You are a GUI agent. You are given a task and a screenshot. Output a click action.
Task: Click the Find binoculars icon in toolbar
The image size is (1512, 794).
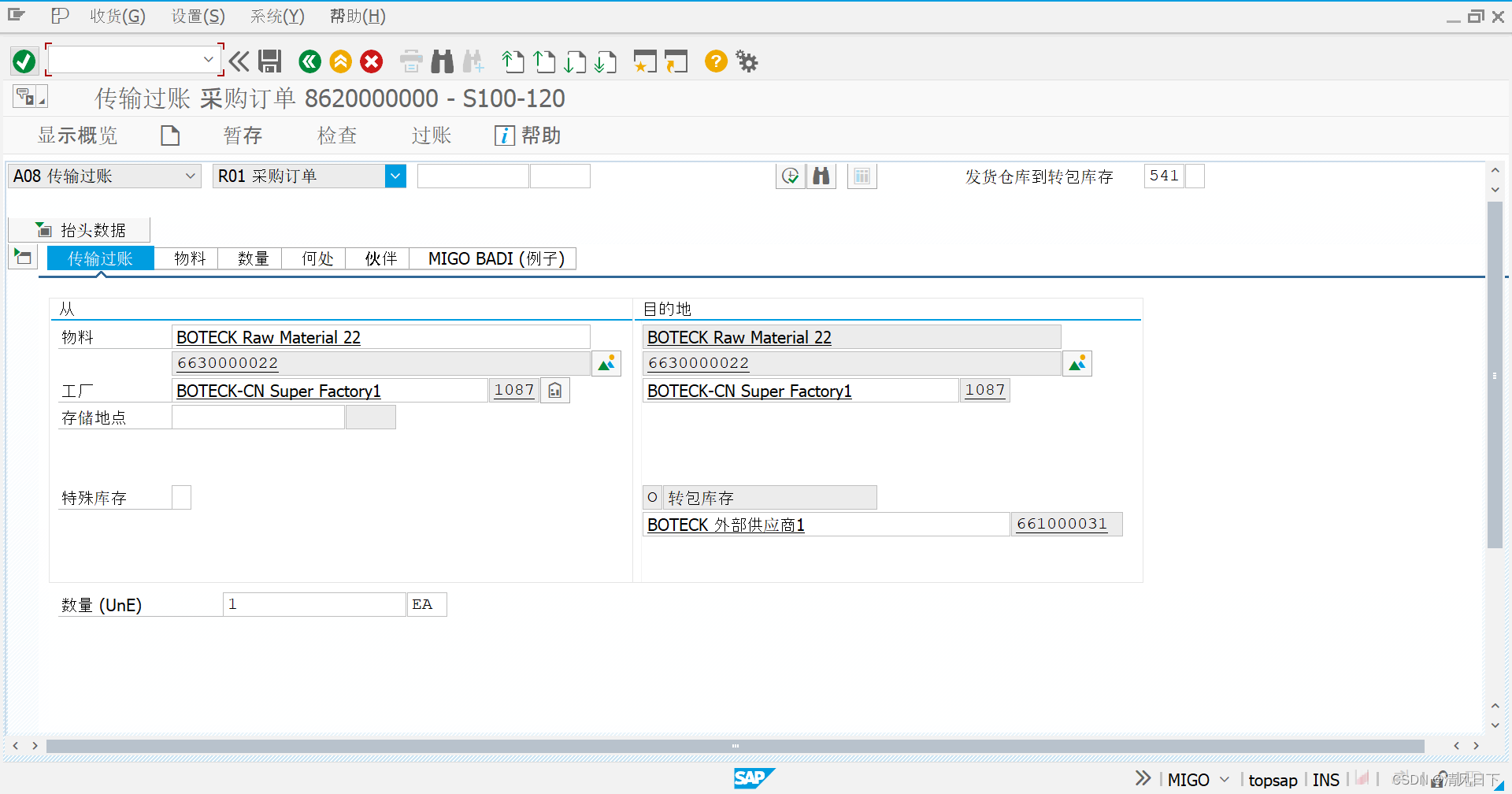pos(443,61)
